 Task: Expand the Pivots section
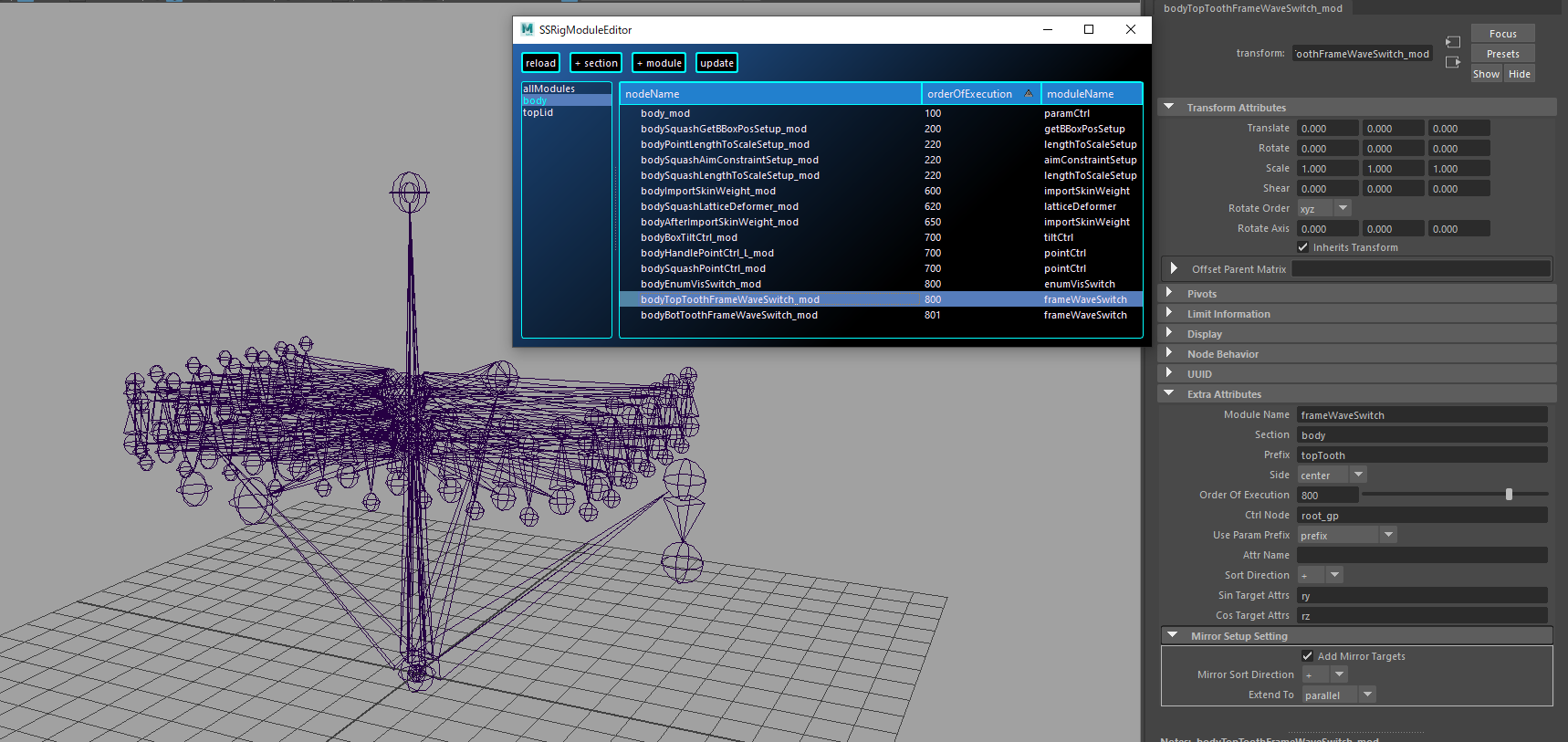pos(1169,293)
